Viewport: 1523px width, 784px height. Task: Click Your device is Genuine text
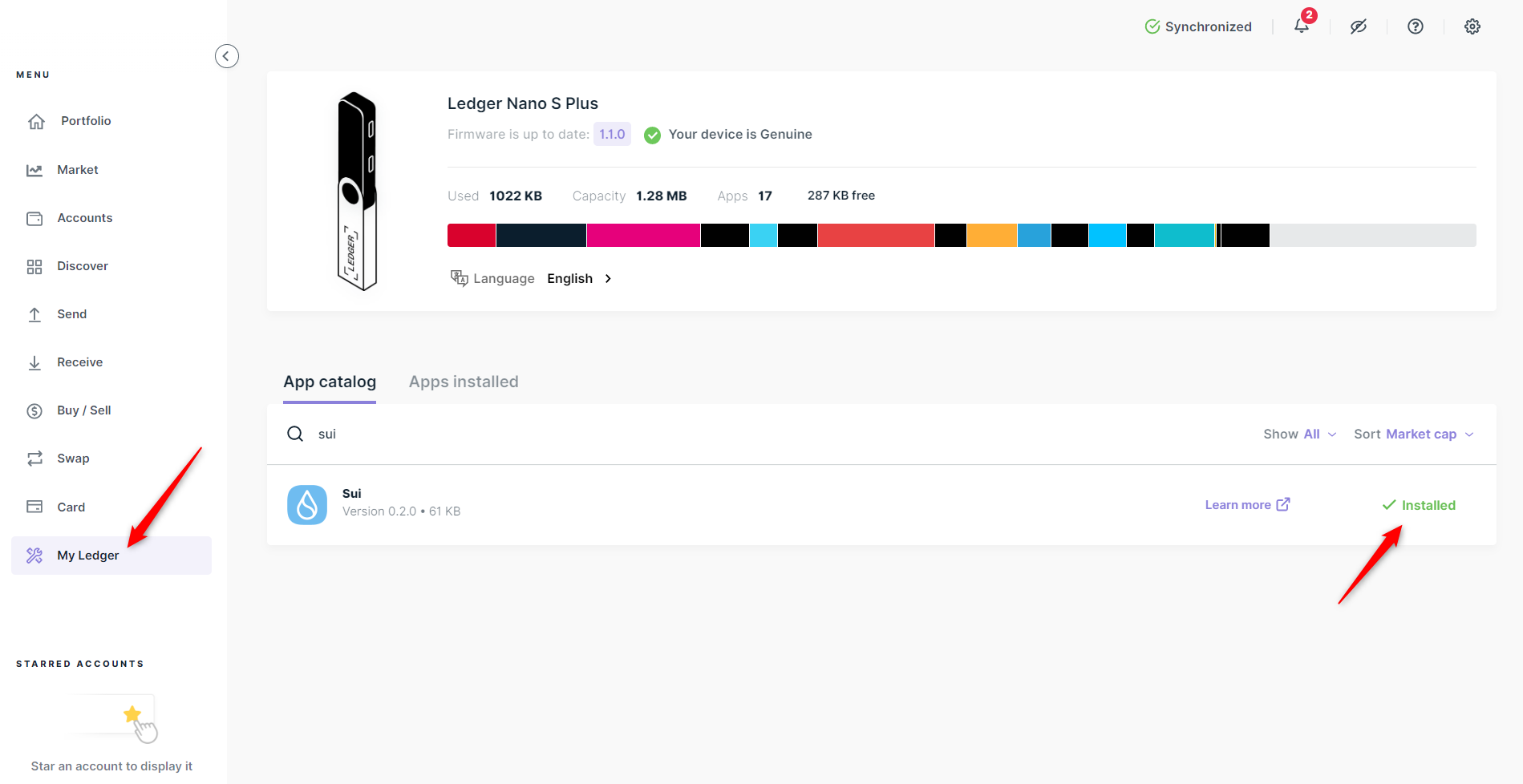point(740,135)
